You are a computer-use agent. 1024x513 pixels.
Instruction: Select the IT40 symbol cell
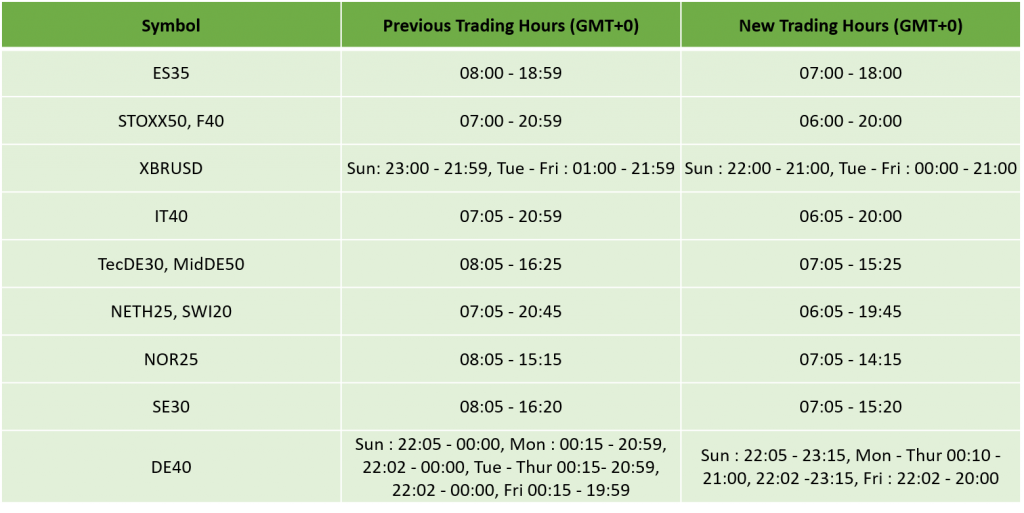pyautogui.click(x=171, y=216)
